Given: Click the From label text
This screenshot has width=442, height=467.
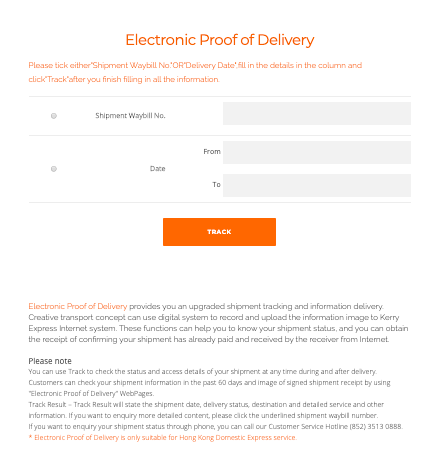Looking at the screenshot, I should coord(212,152).
